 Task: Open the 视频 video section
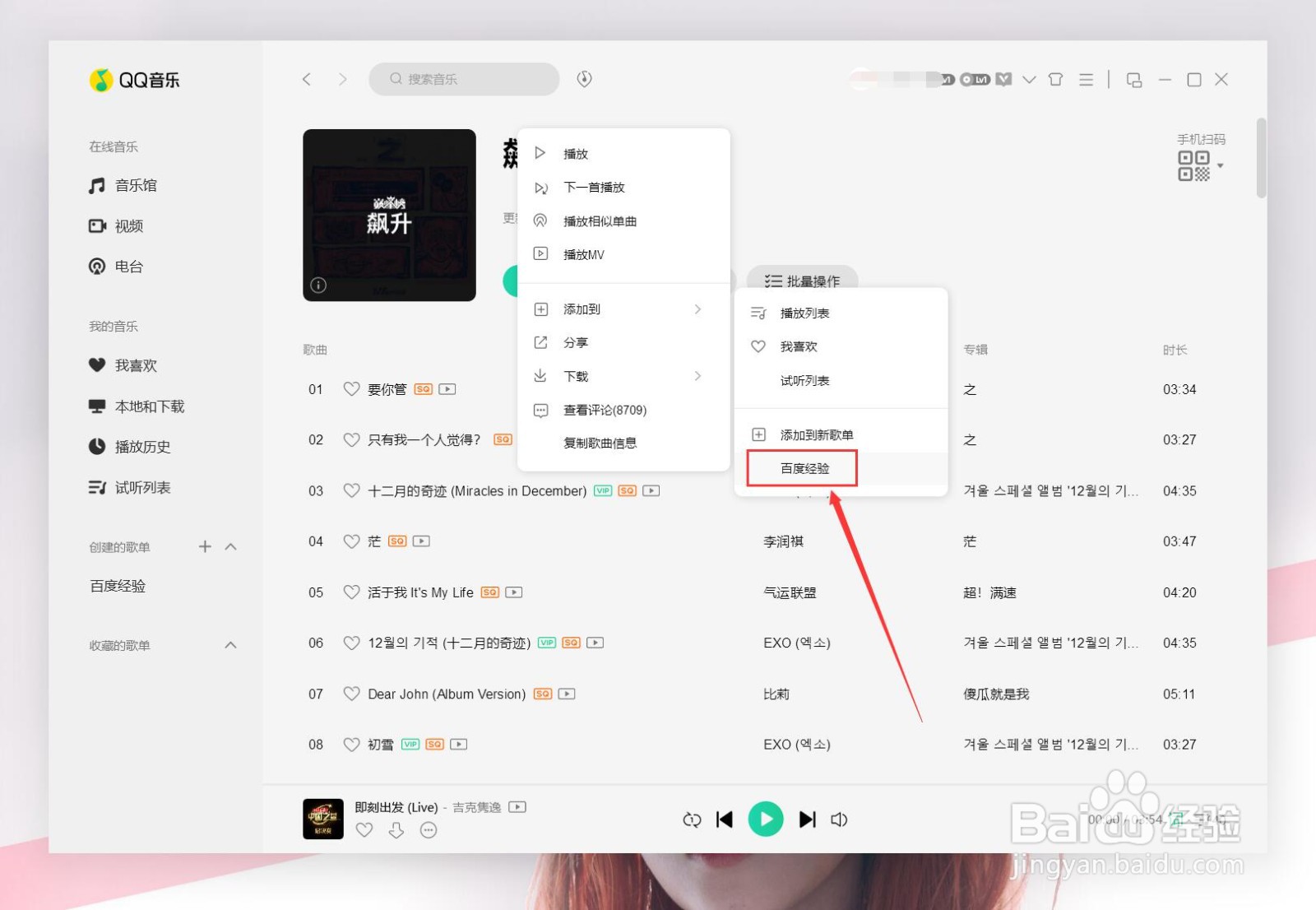(117, 226)
